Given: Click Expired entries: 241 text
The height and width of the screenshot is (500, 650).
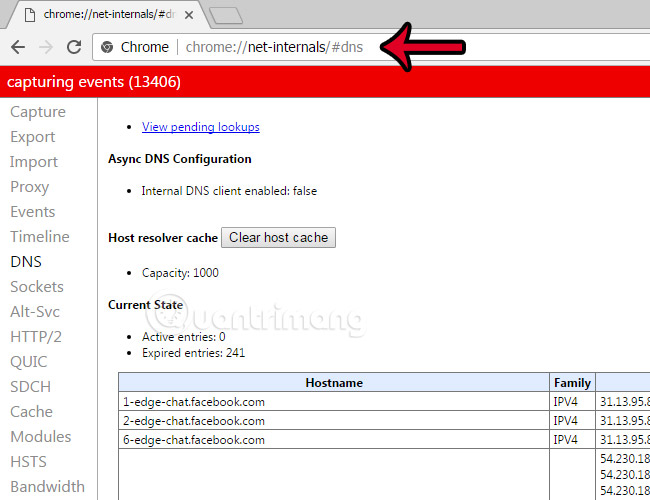Looking at the screenshot, I should pyautogui.click(x=193, y=353).
